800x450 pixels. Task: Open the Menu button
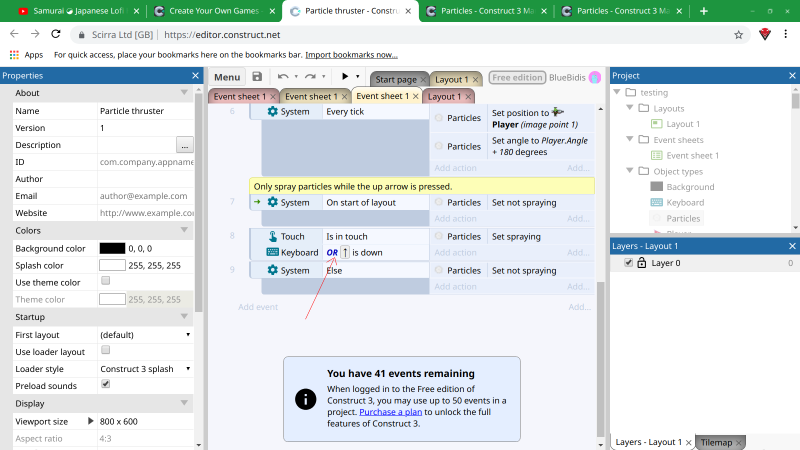[x=227, y=77]
